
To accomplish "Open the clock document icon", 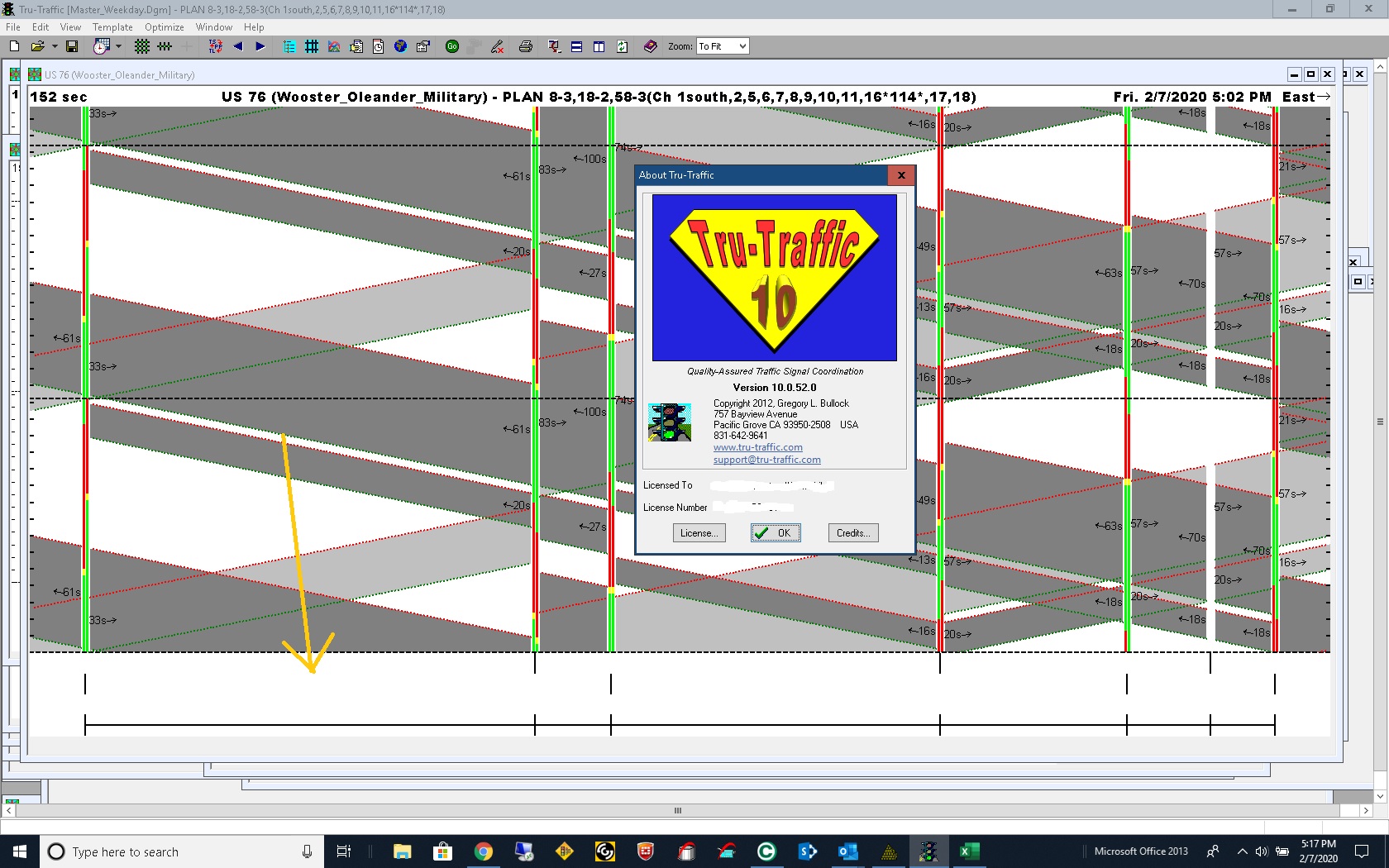I will pyautogui.click(x=378, y=46).
